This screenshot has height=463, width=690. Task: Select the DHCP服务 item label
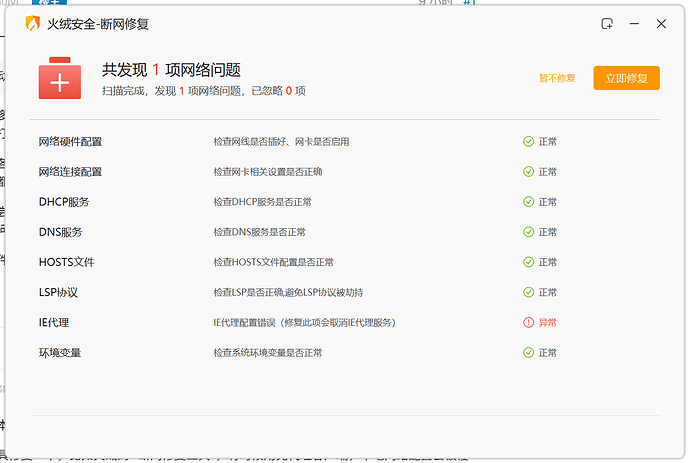pos(64,202)
